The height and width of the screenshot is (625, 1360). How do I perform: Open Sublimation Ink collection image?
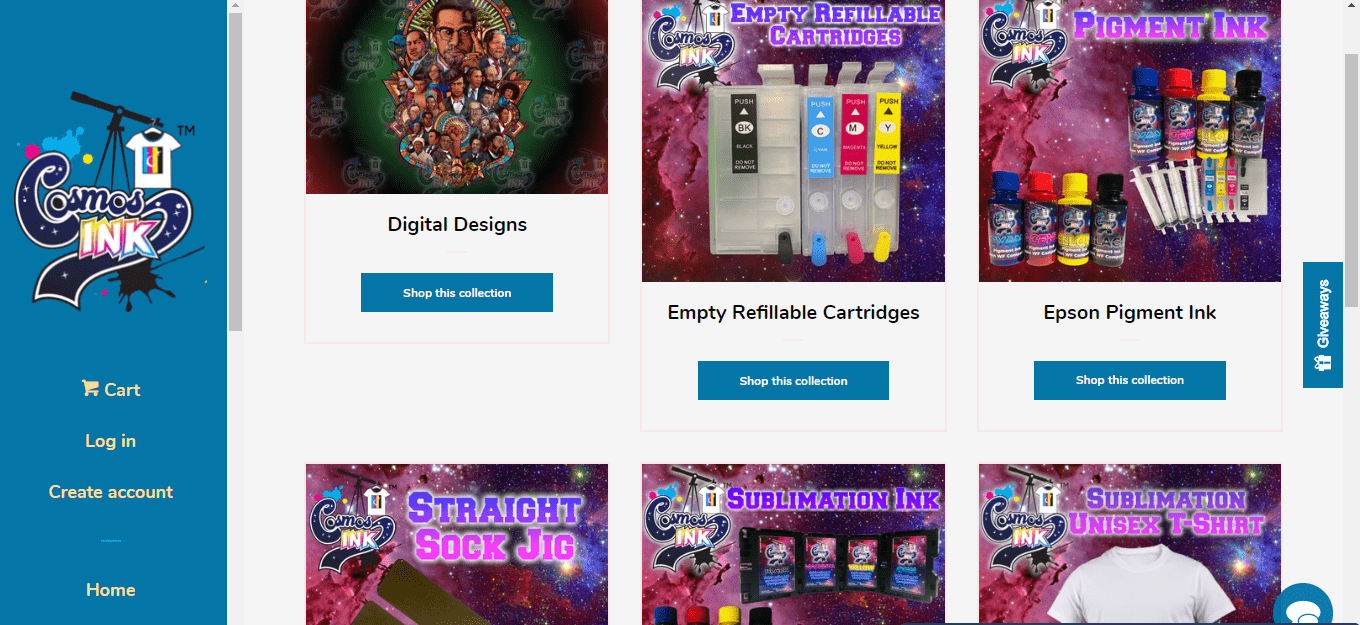(x=793, y=544)
